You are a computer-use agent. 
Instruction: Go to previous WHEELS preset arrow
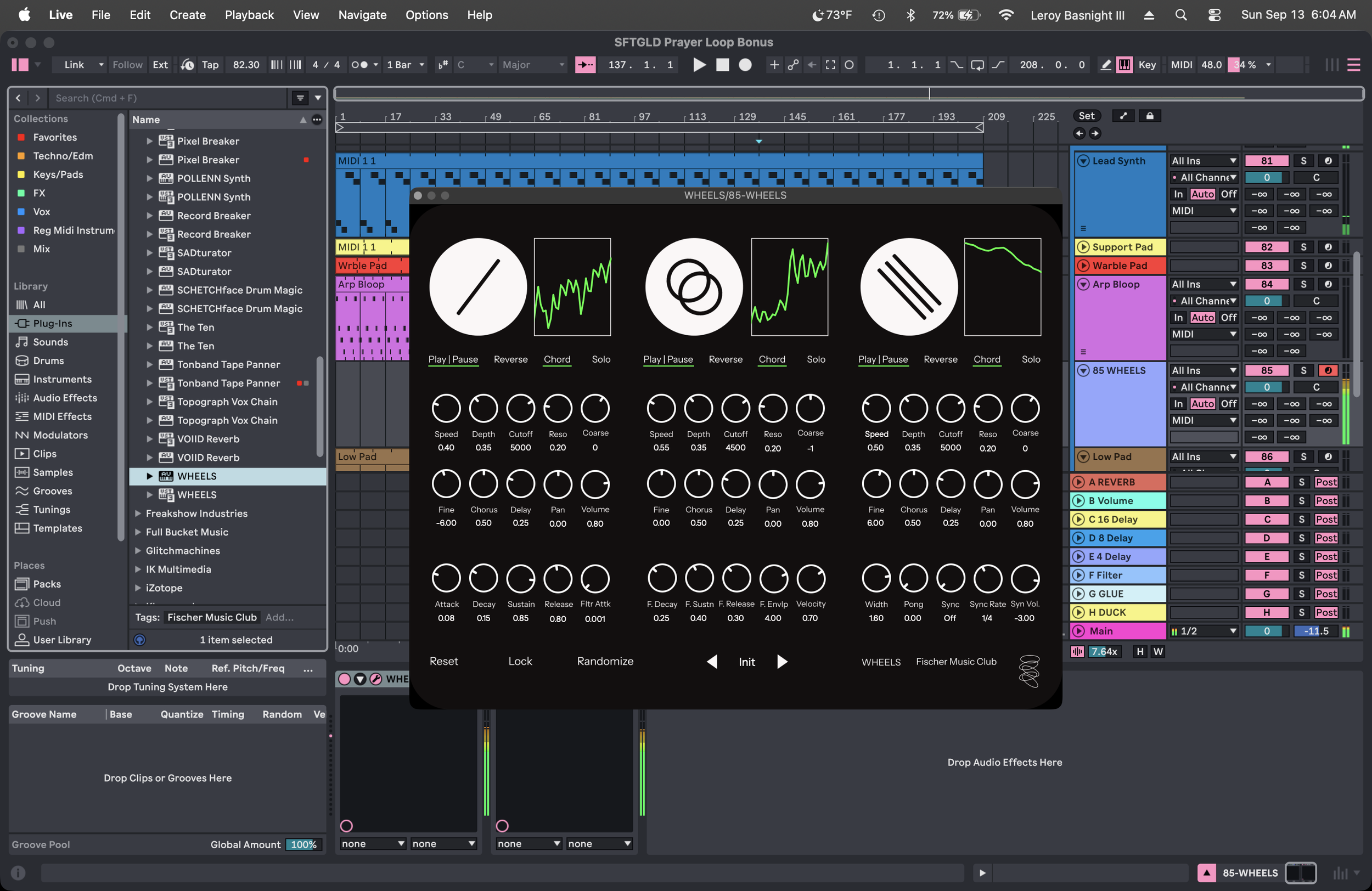pos(712,662)
